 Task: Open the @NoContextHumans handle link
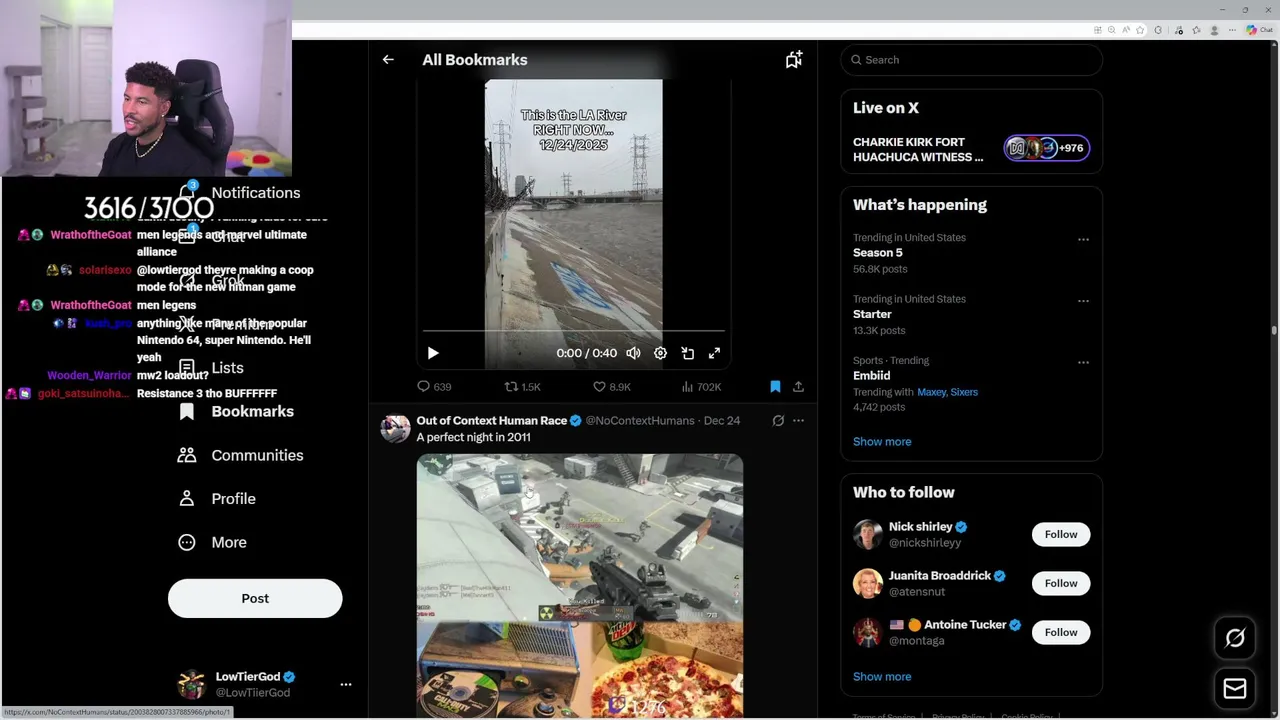tap(640, 421)
